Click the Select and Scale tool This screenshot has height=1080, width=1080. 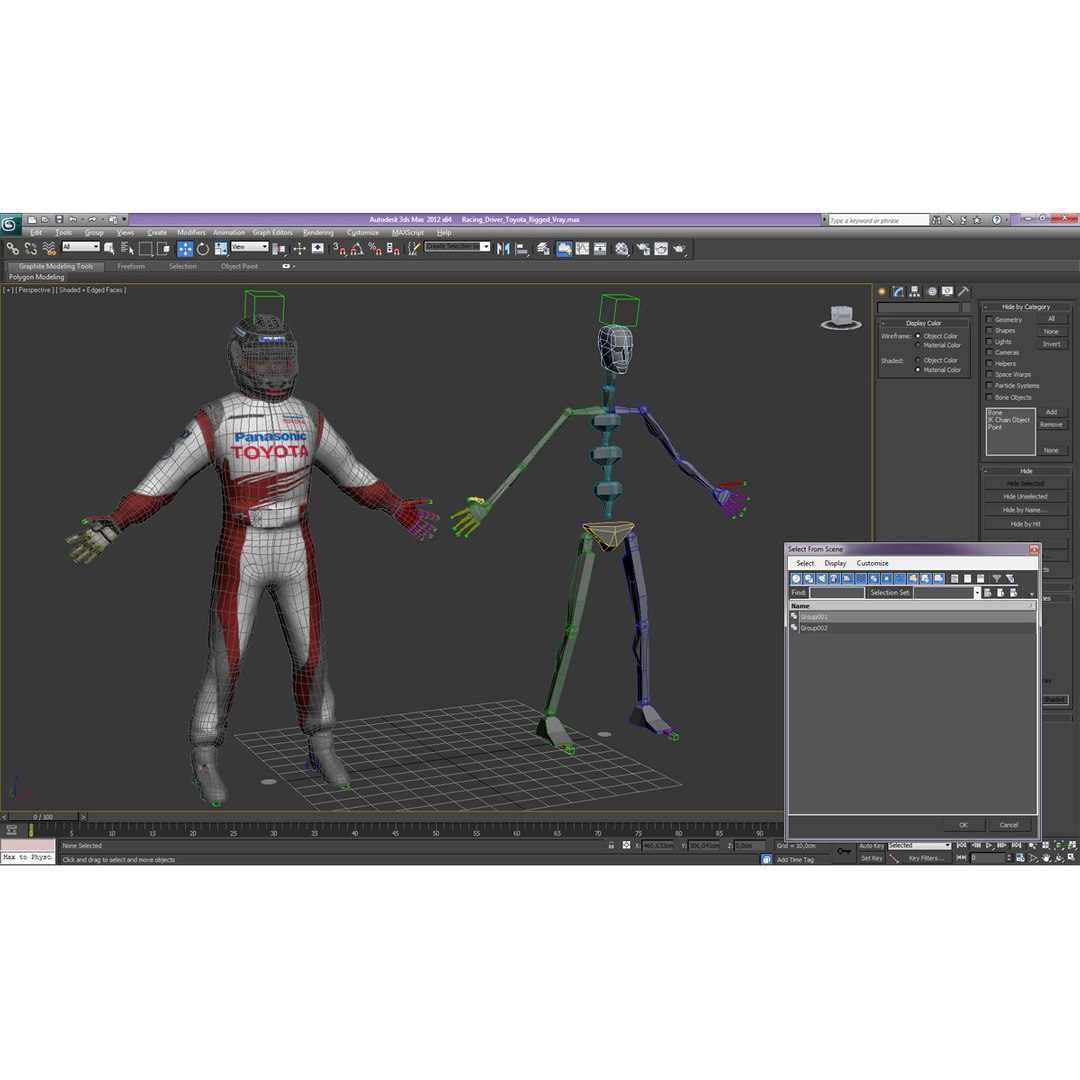pyautogui.click(x=220, y=249)
